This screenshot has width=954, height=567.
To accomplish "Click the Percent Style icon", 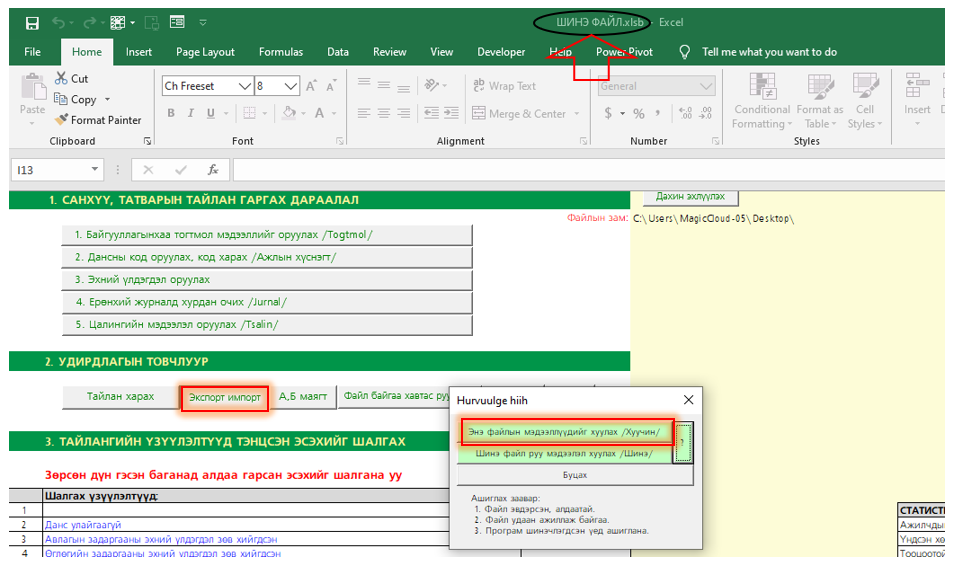I will (x=638, y=114).
